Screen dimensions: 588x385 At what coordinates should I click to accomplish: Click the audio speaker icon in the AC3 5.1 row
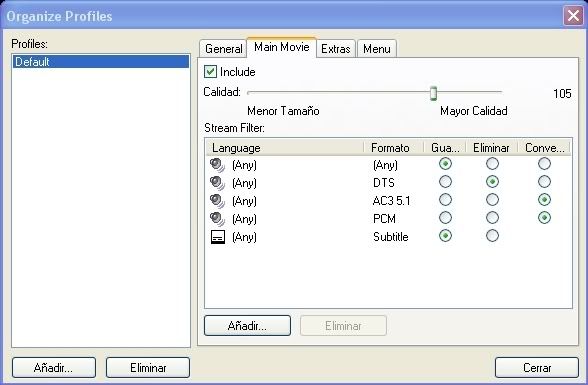click(218, 201)
